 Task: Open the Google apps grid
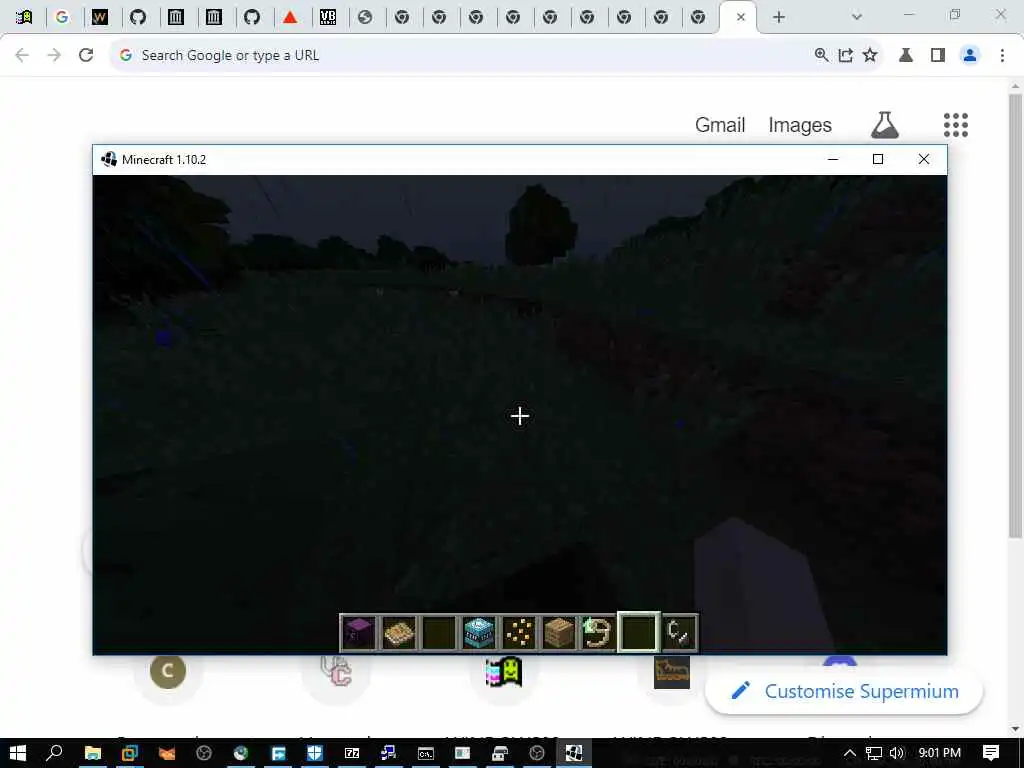tap(955, 125)
